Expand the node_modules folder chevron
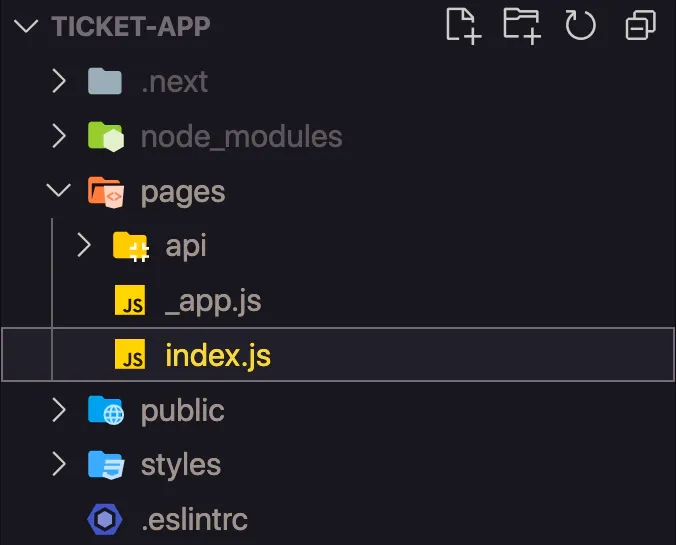This screenshot has width=676, height=545. pos(59,136)
